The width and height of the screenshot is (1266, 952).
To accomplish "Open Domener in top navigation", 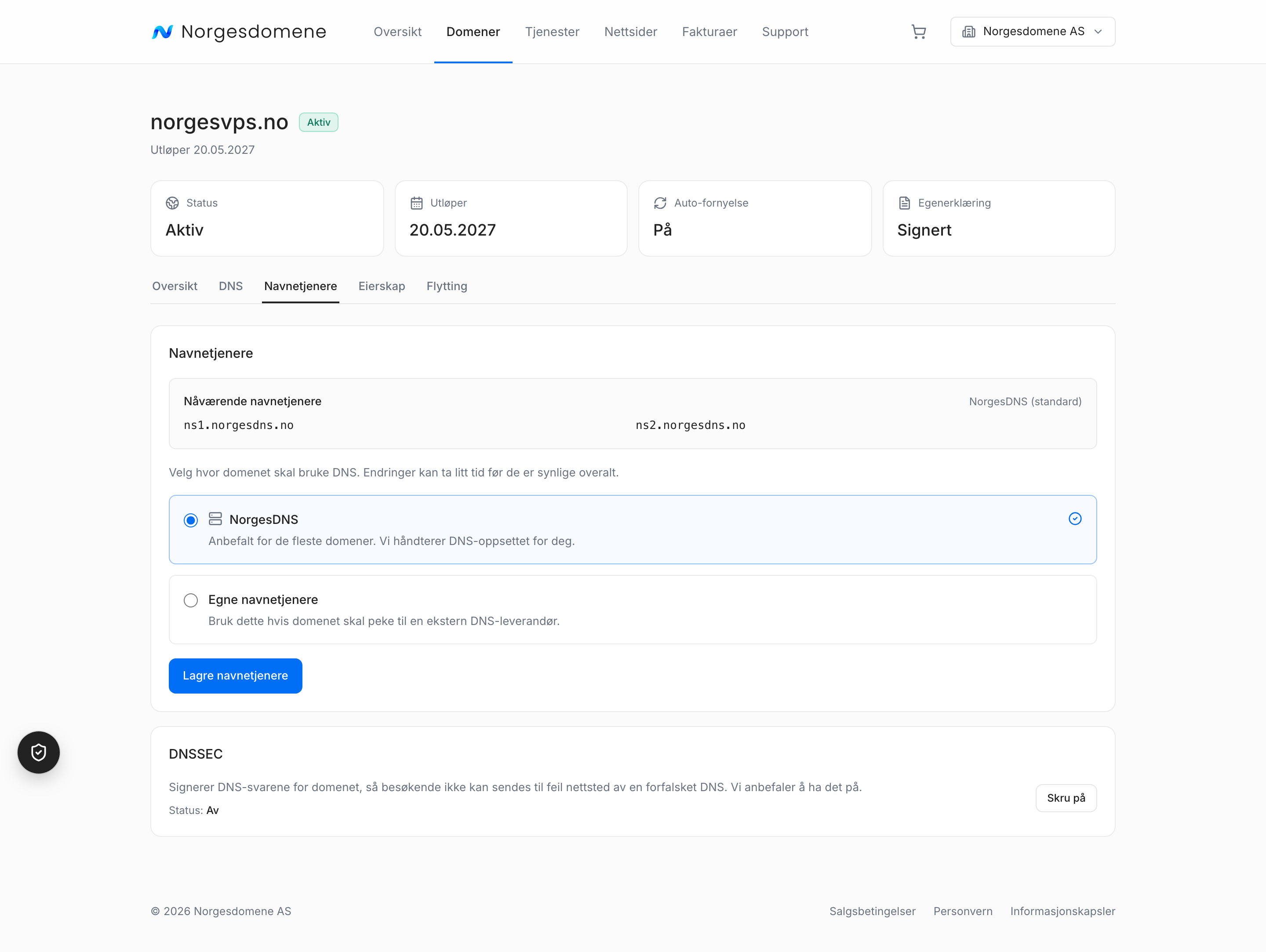I will click(x=473, y=32).
